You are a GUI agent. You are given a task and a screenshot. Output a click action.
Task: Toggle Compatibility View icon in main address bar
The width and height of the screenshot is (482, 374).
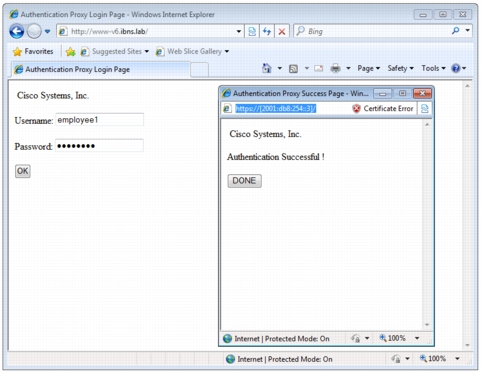[x=252, y=32]
